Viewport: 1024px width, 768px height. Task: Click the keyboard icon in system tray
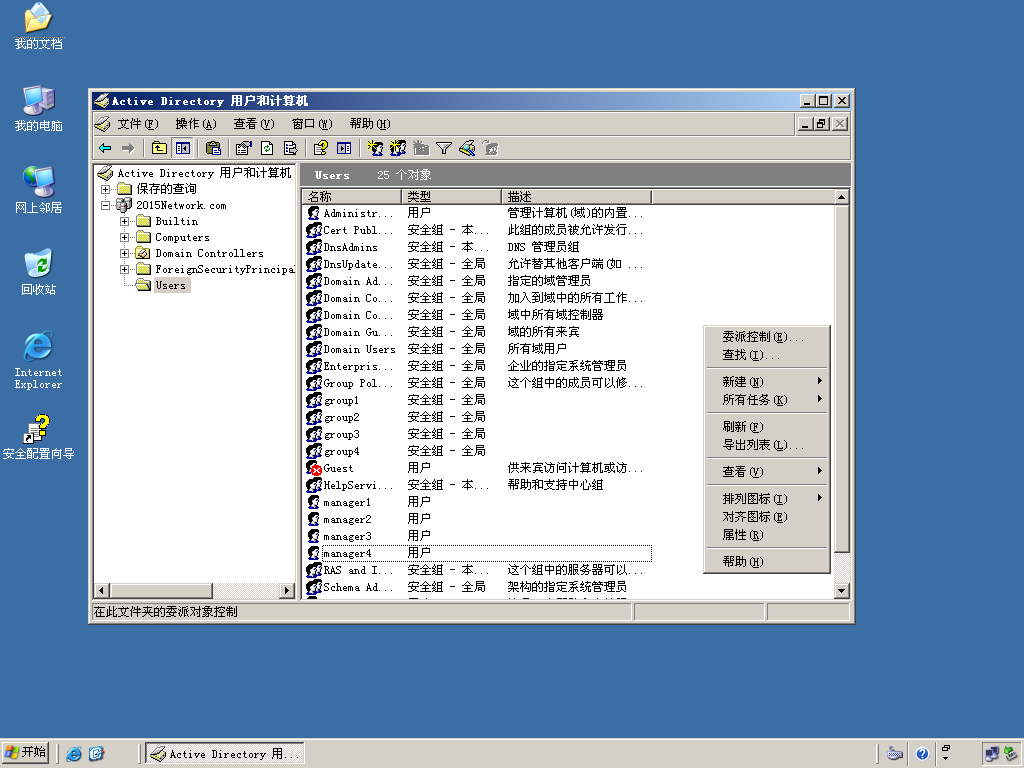[895, 754]
